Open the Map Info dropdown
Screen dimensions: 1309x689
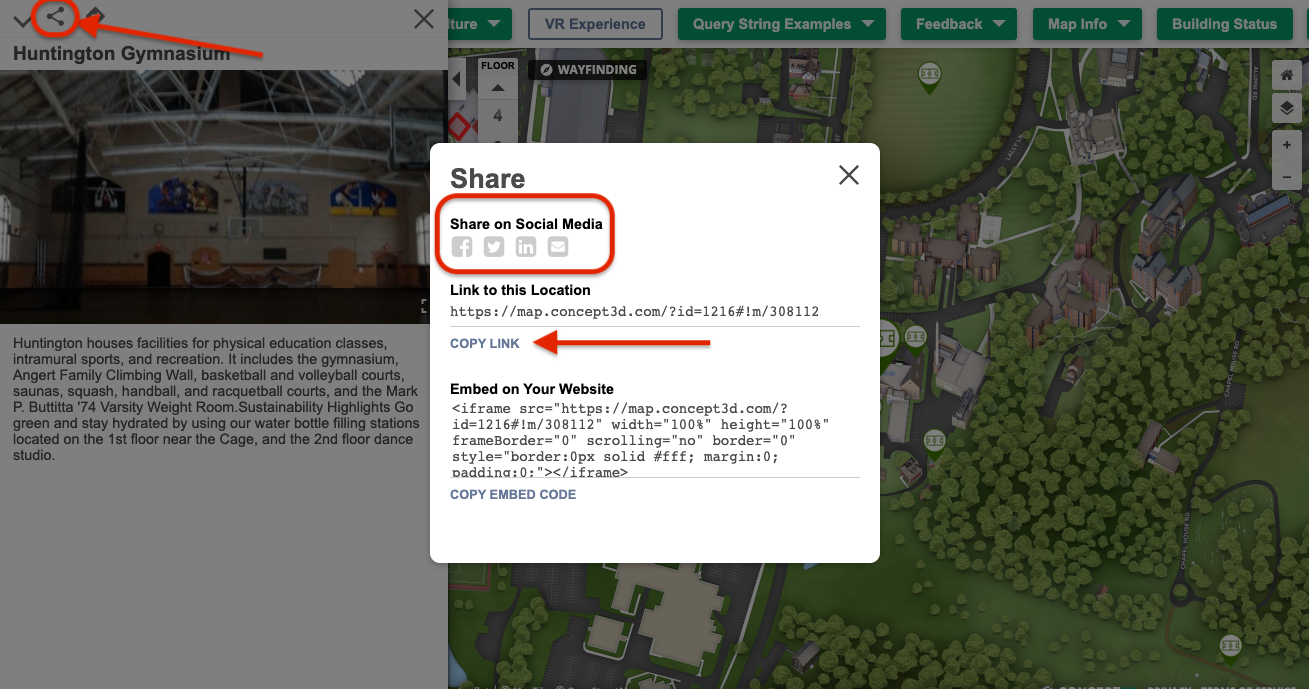click(1086, 23)
